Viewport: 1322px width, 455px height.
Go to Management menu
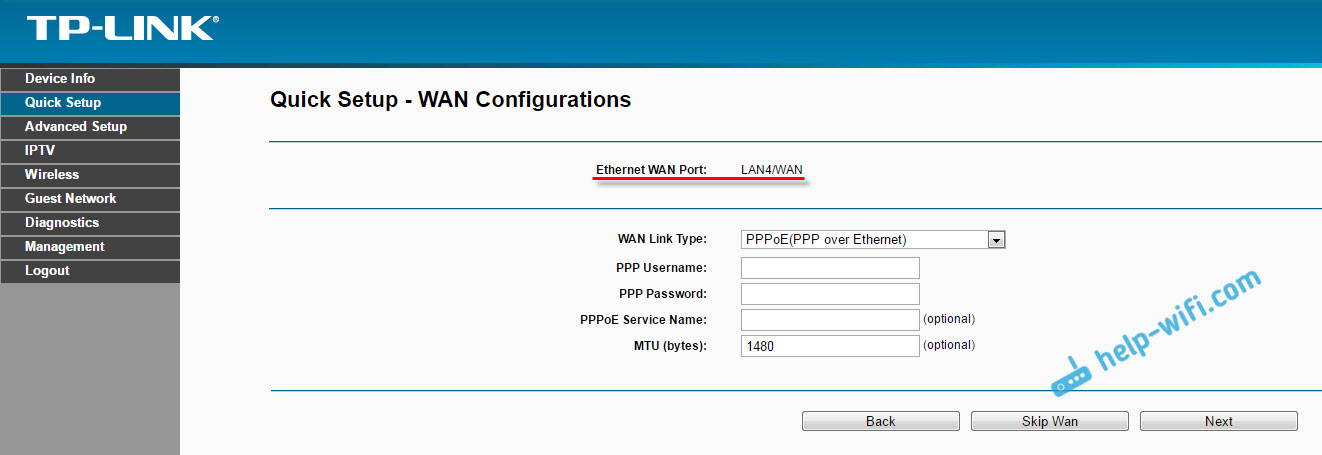65,247
